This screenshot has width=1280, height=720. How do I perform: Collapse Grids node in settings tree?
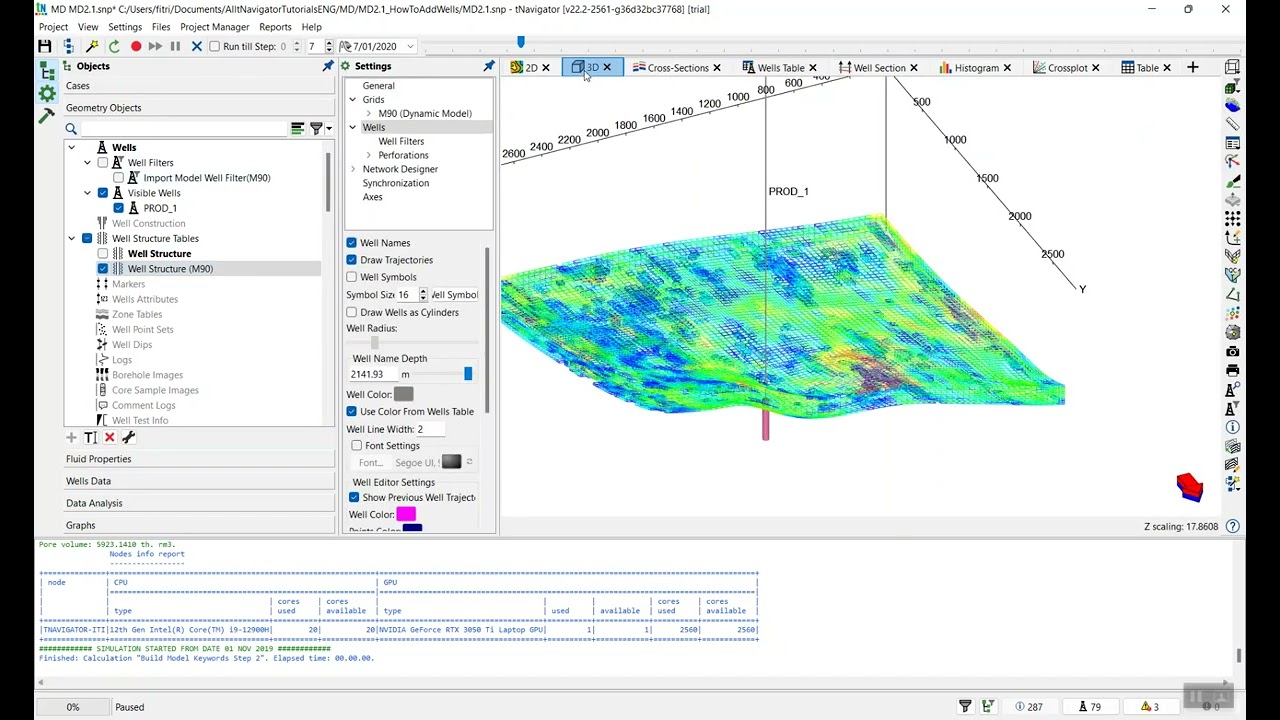point(353,99)
